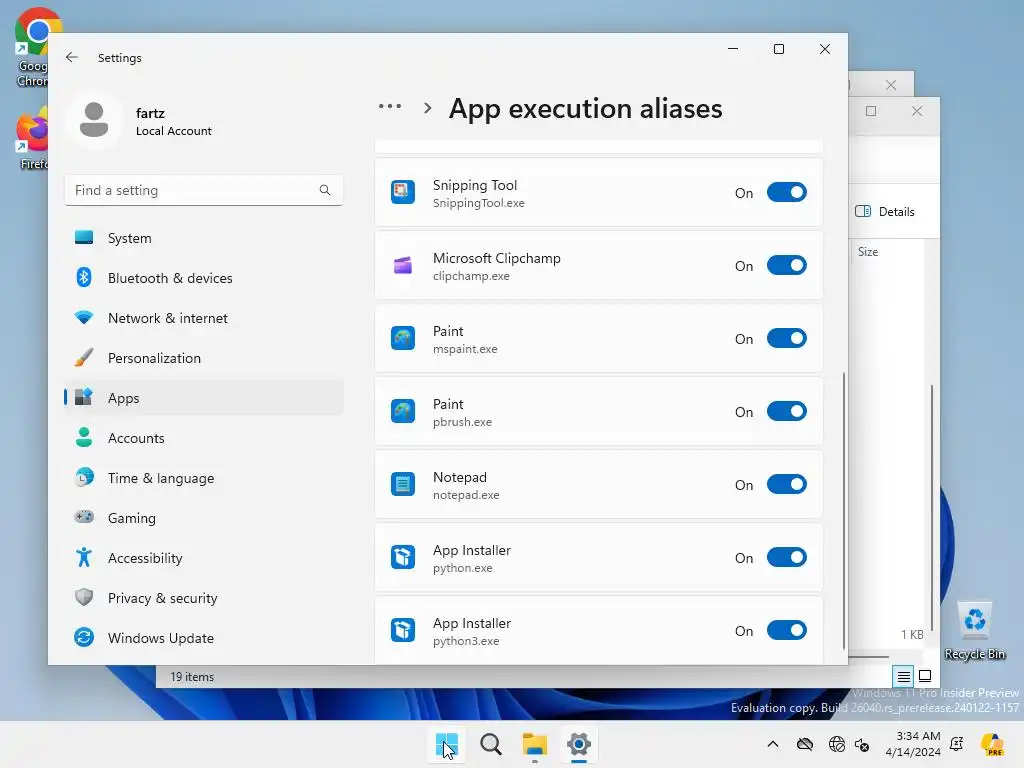Screen dimensions: 1024x768
Task: Open the Windows Start menu
Action: click(447, 744)
